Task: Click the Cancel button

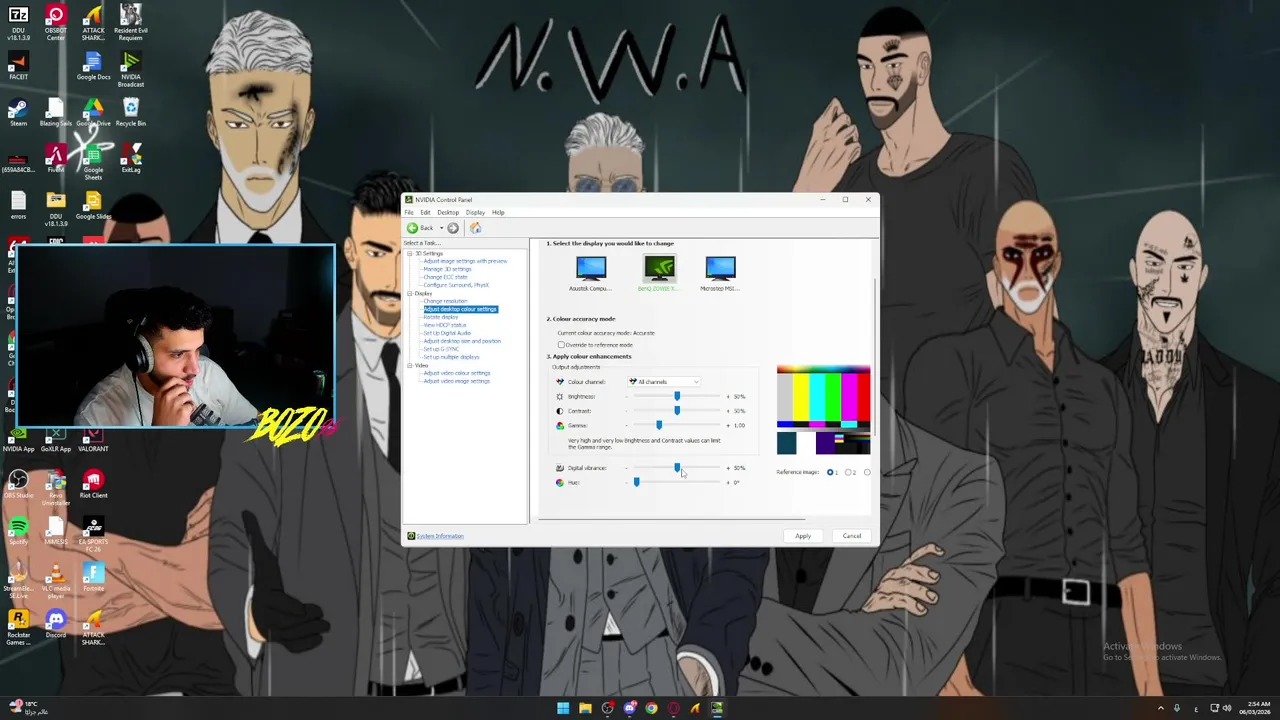Action: pyautogui.click(x=852, y=536)
